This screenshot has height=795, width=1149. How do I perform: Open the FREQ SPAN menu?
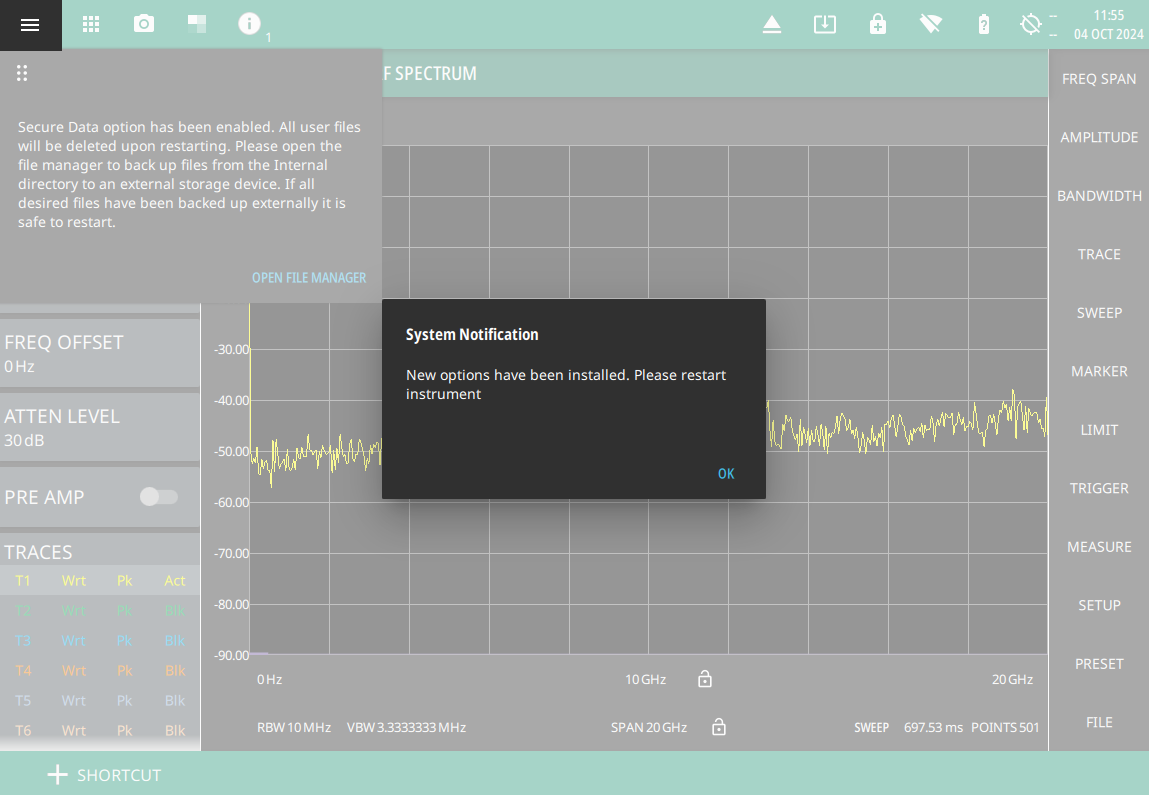click(x=1098, y=79)
